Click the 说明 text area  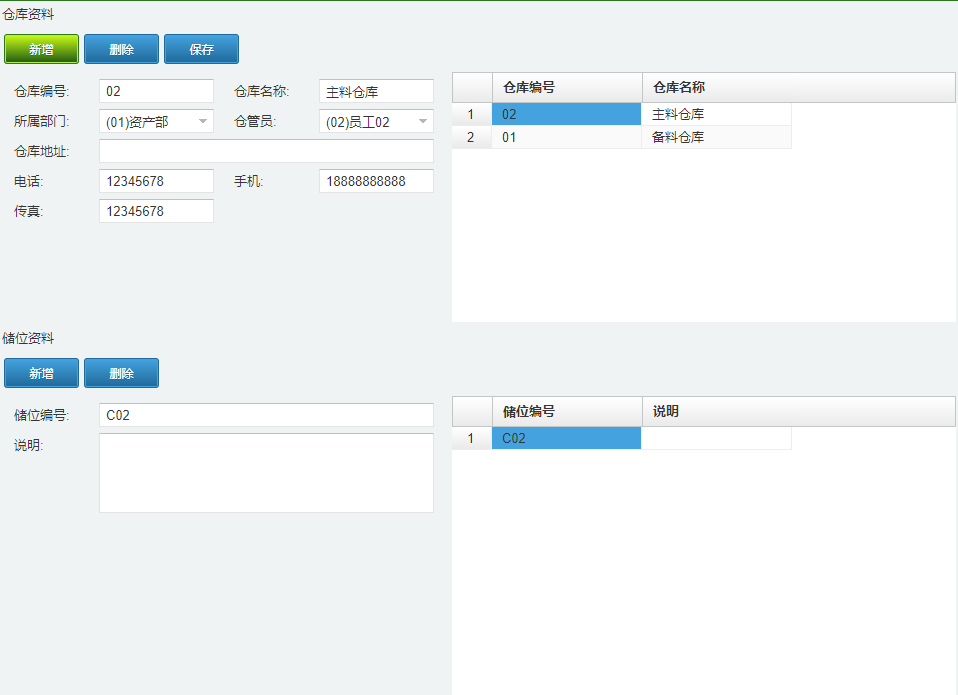point(266,473)
